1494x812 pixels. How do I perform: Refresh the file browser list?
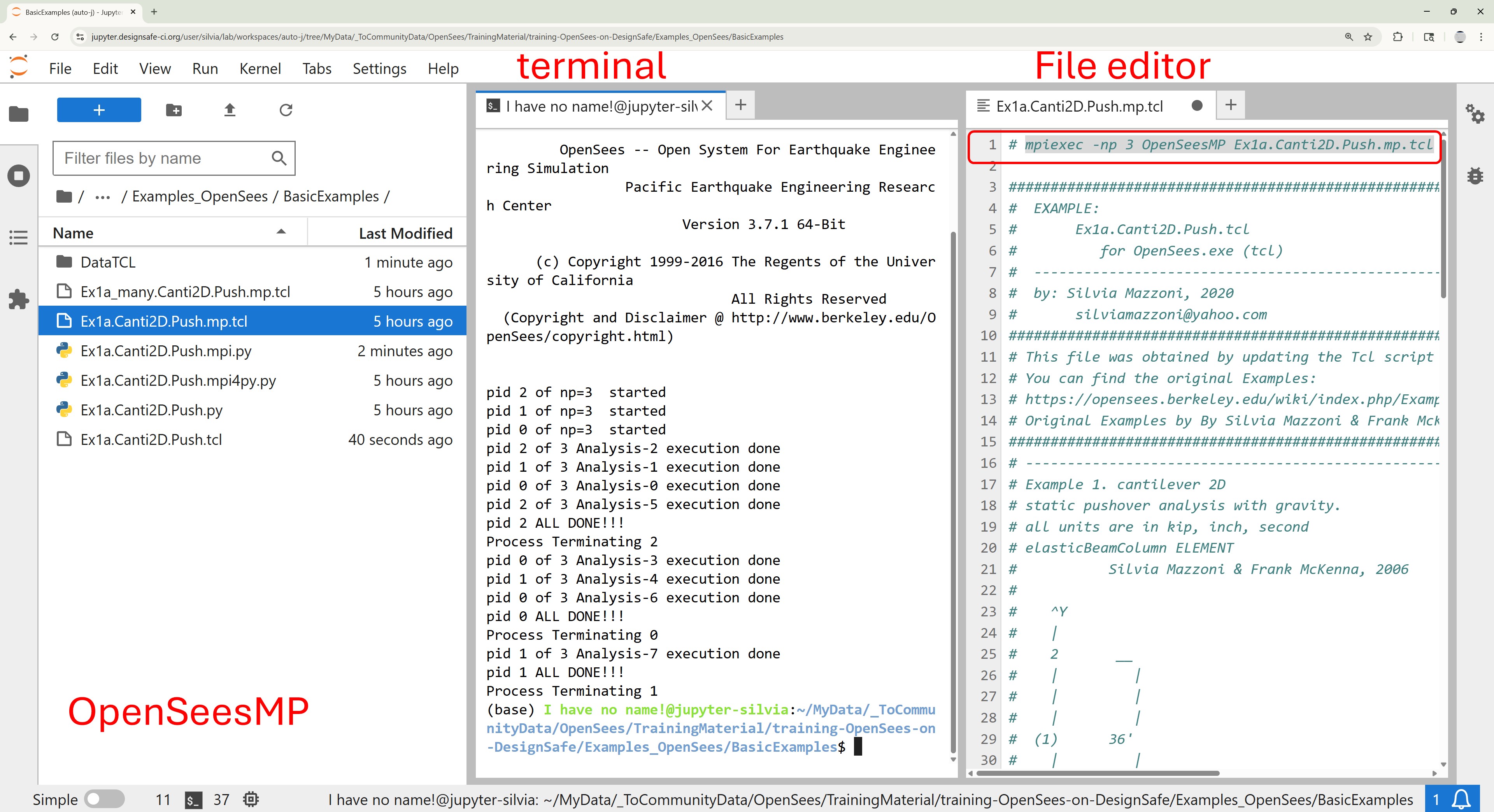coord(285,110)
